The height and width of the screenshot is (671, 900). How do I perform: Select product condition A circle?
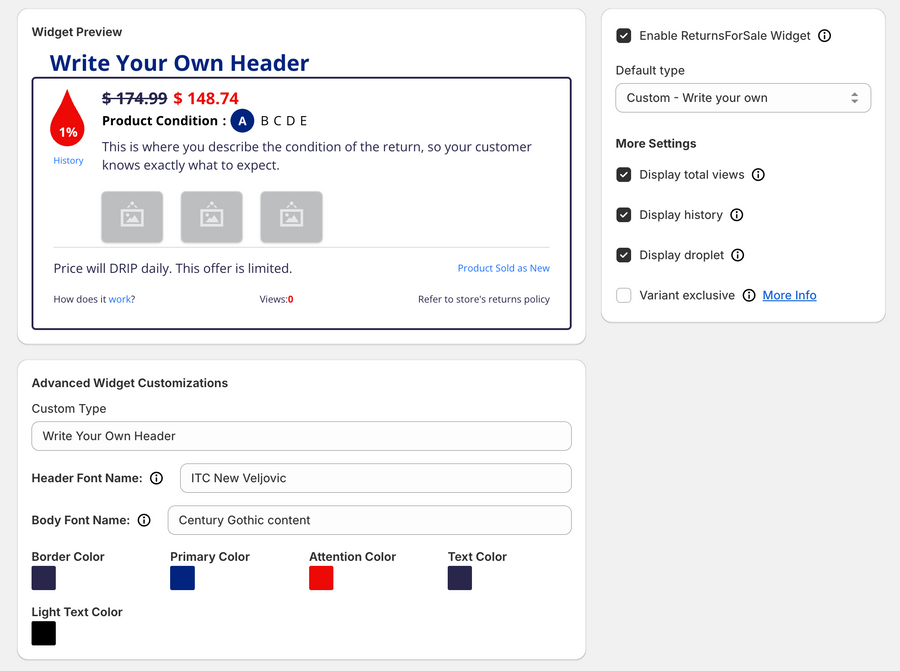click(242, 121)
